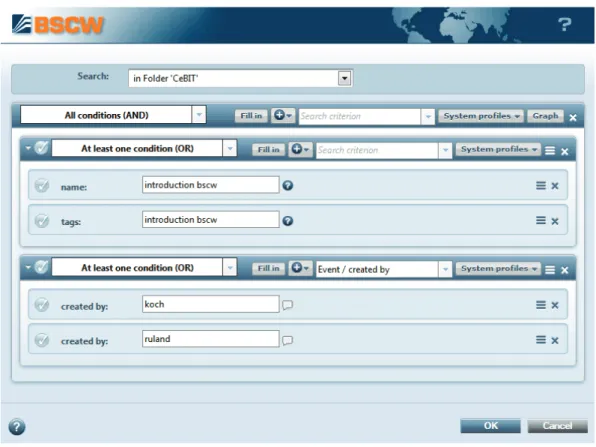The height and width of the screenshot is (447, 596).
Task: Cancel the search dialog
Action: click(558, 426)
